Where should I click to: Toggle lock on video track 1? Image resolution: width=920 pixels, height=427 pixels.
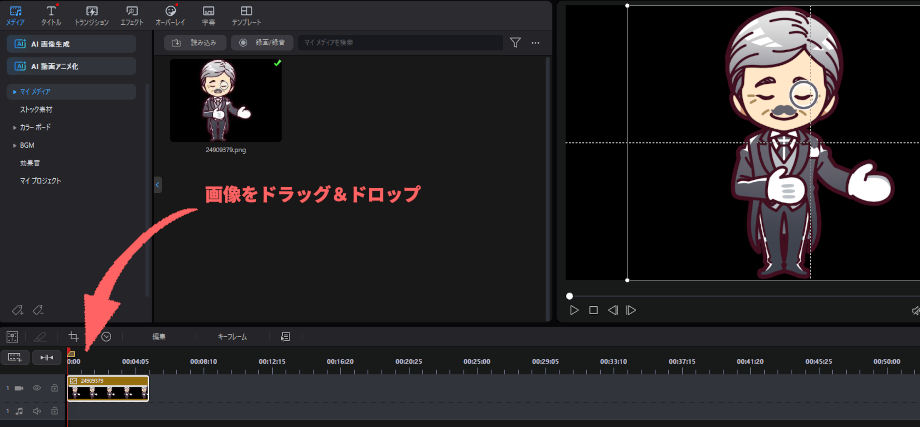(x=54, y=387)
